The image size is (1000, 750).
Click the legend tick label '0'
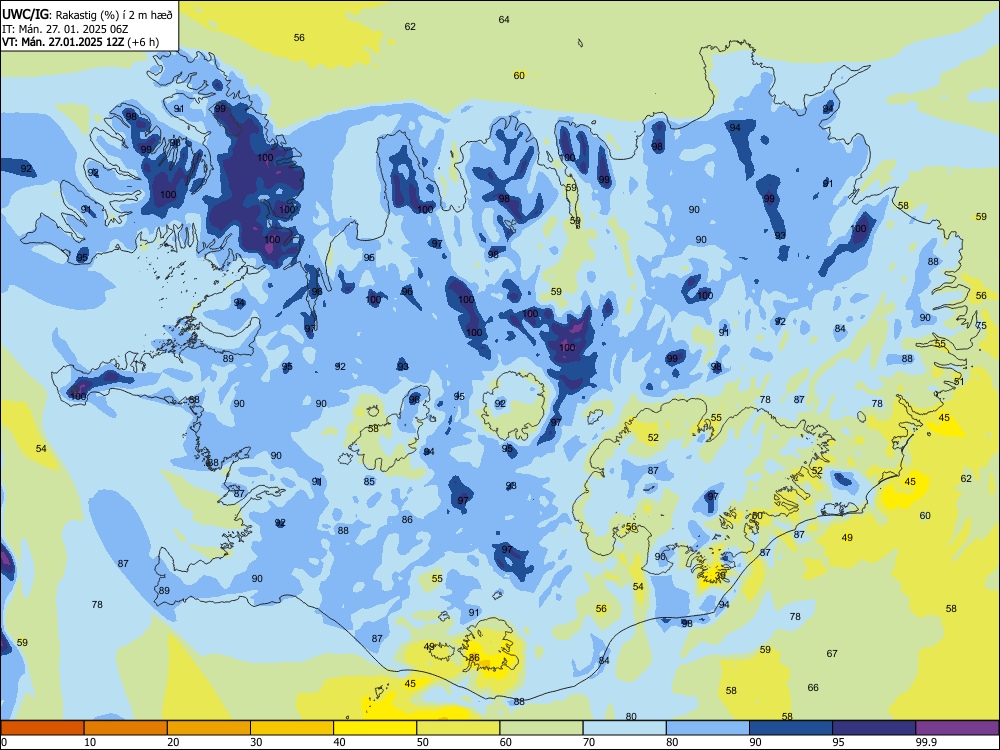click(x=3, y=742)
